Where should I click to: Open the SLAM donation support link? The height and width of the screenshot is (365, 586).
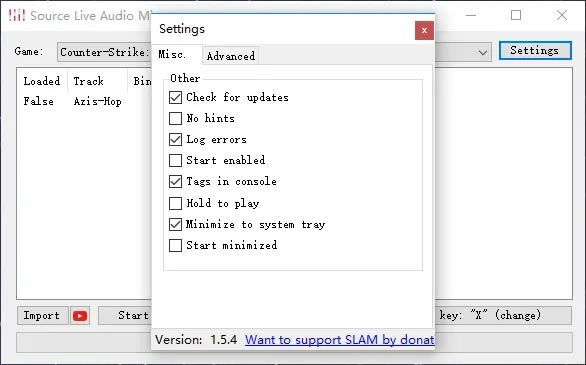339,340
